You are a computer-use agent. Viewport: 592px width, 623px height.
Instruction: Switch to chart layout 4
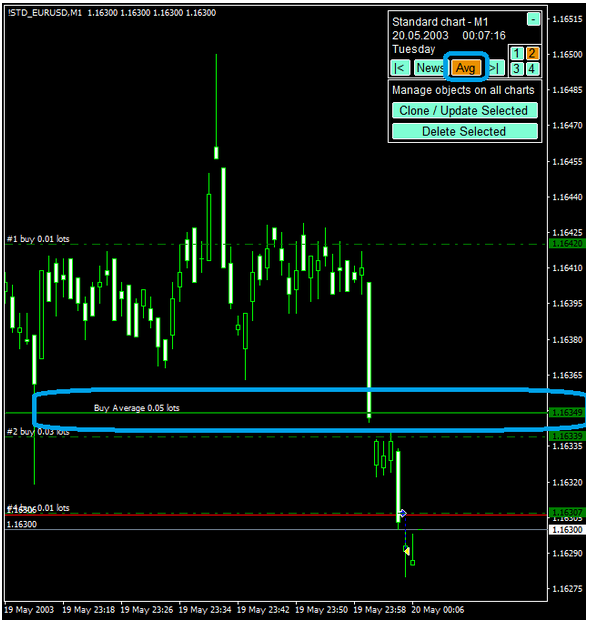pos(532,69)
